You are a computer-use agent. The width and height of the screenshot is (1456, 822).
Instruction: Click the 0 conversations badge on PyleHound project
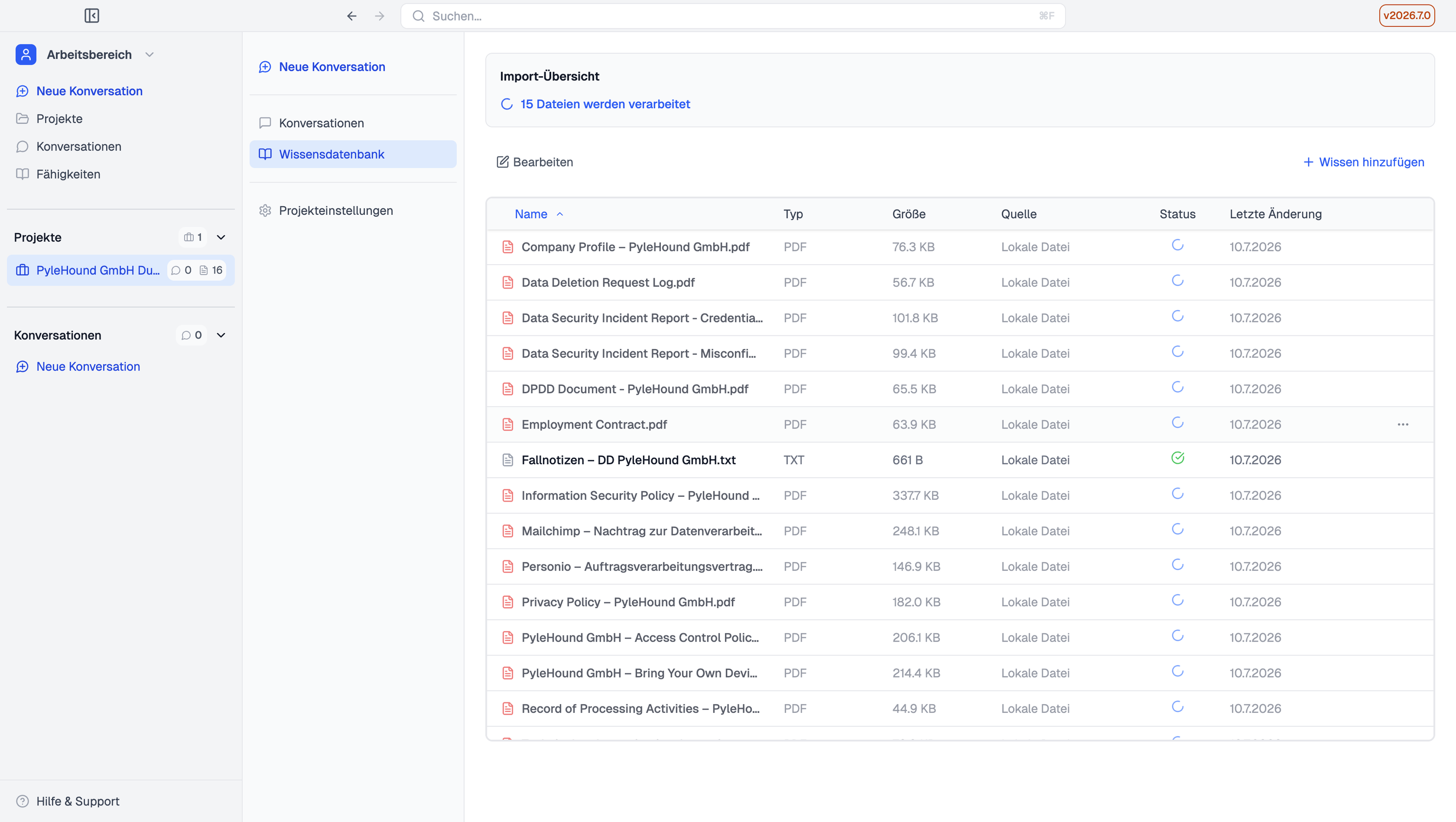tap(182, 270)
